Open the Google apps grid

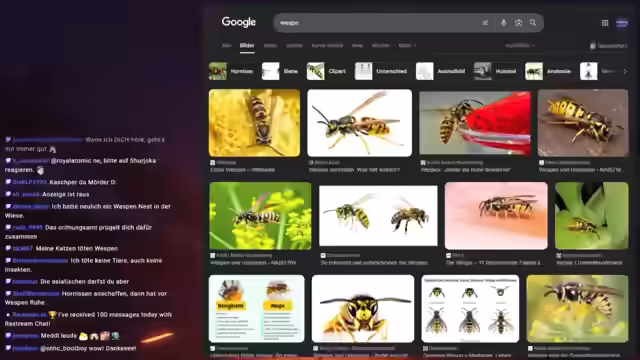[x=605, y=23]
